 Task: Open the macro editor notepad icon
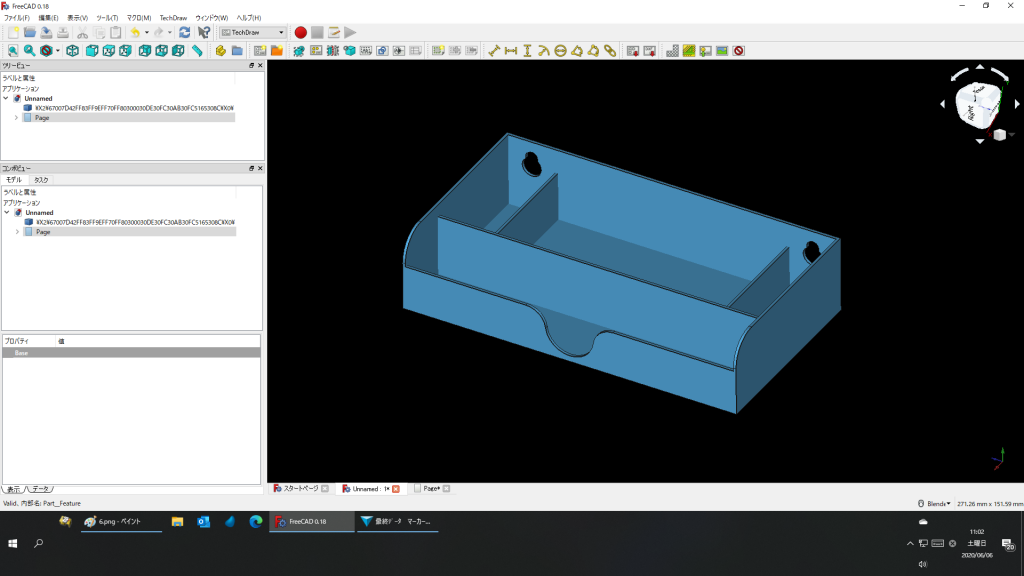(x=334, y=33)
